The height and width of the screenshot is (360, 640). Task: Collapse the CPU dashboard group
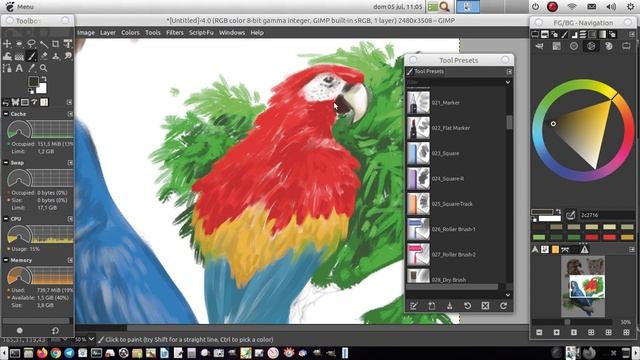[6, 219]
